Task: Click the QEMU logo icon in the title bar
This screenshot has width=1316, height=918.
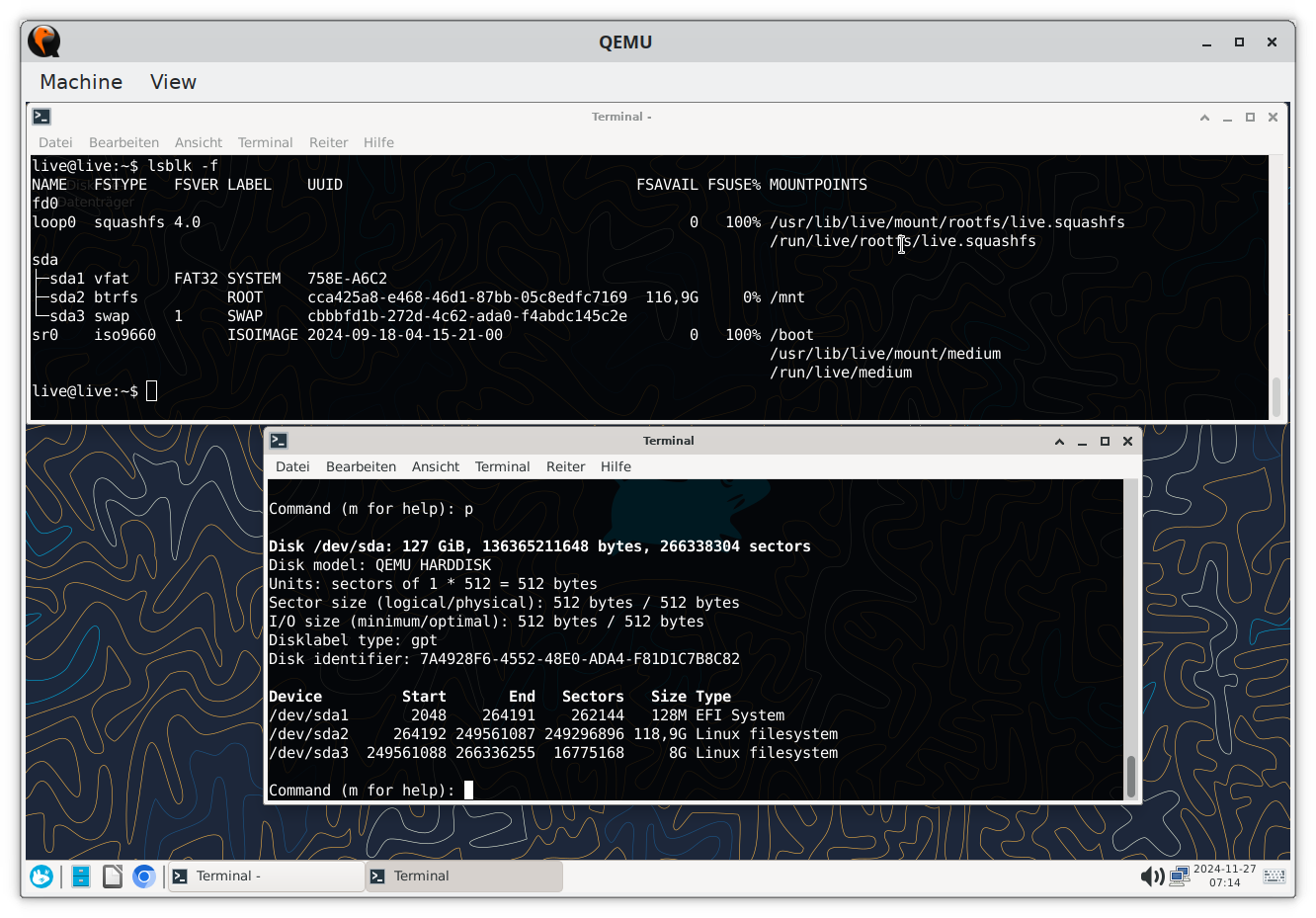Action: pyautogui.click(x=44, y=42)
